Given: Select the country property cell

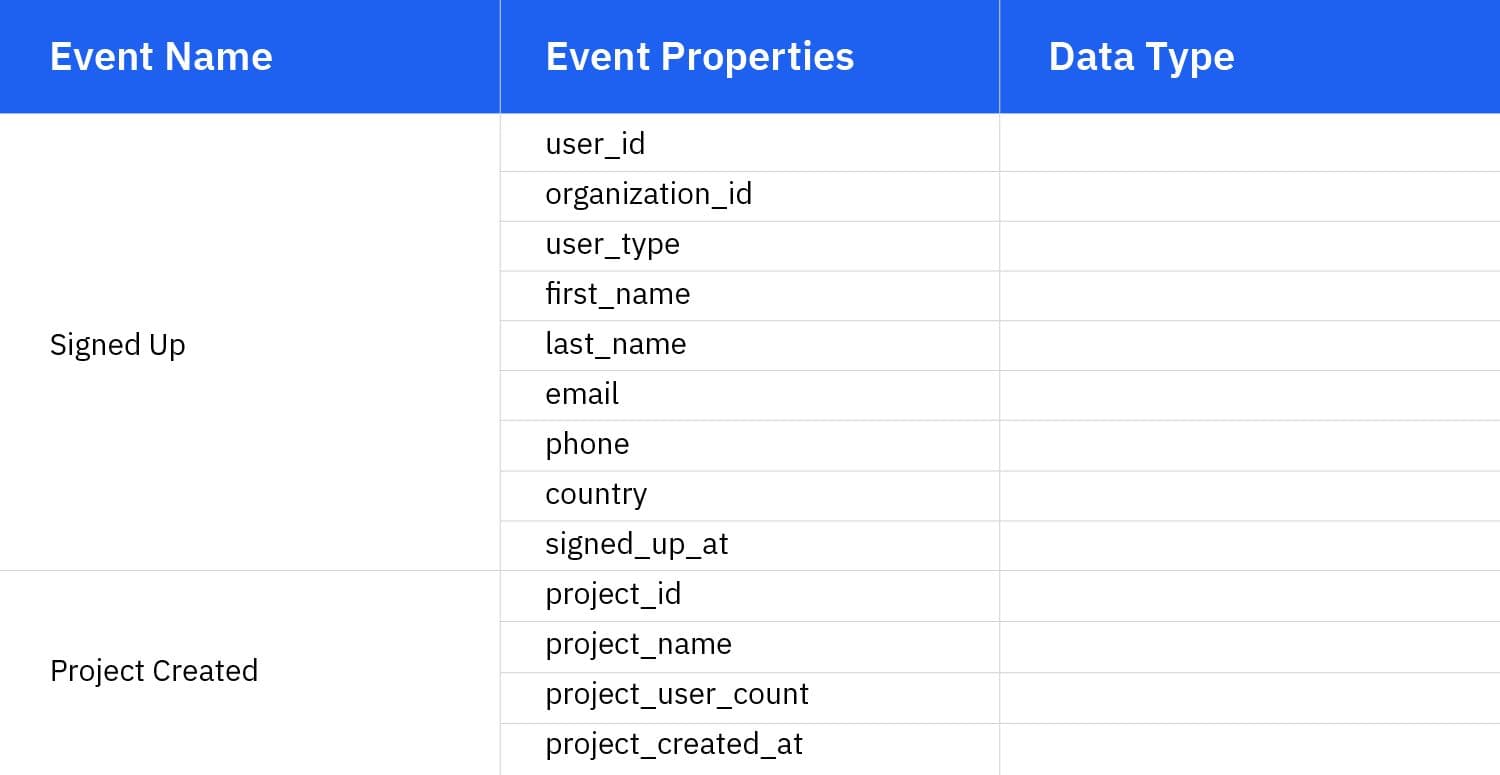Looking at the screenshot, I should (596, 494).
